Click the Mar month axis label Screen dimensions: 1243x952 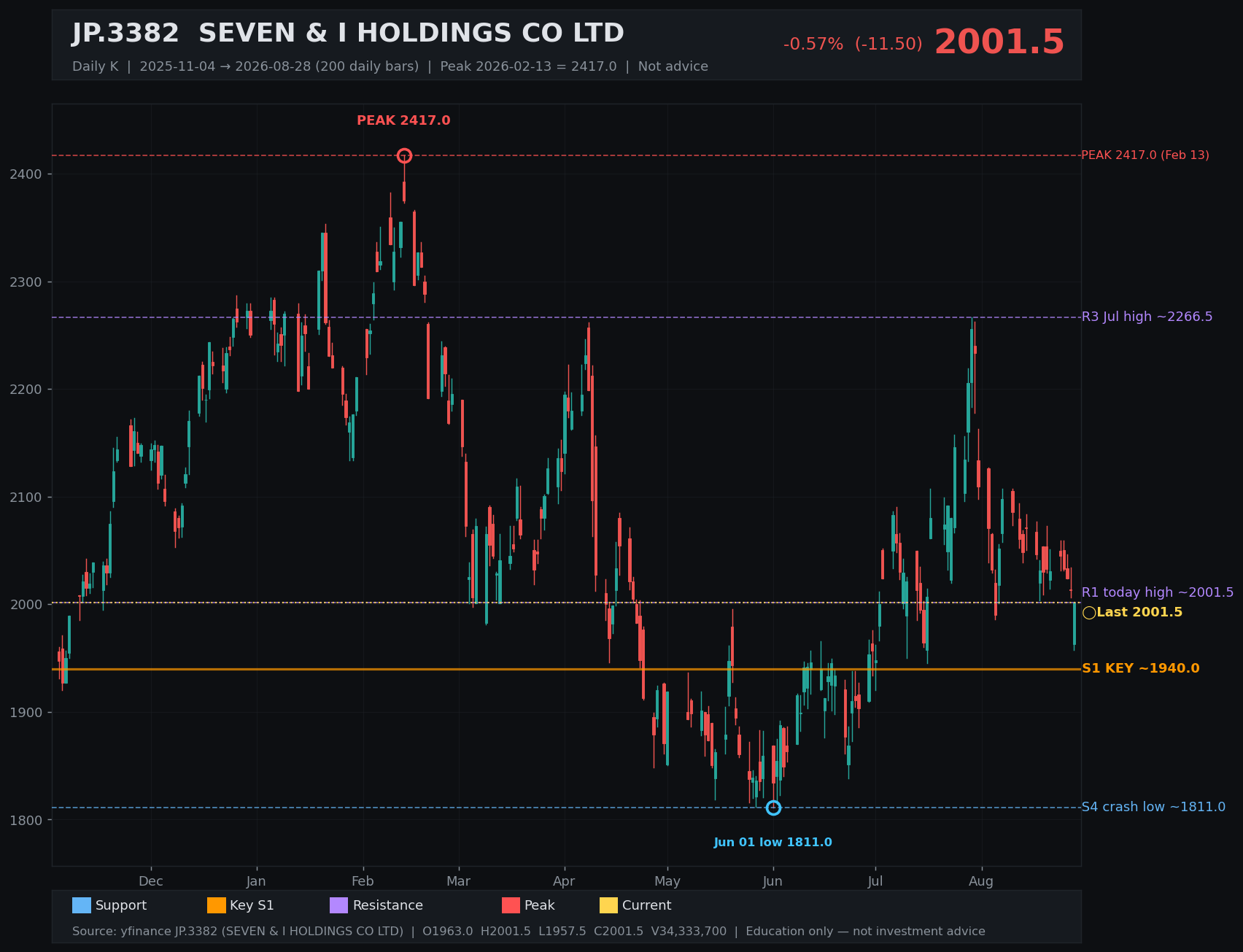[x=459, y=881]
